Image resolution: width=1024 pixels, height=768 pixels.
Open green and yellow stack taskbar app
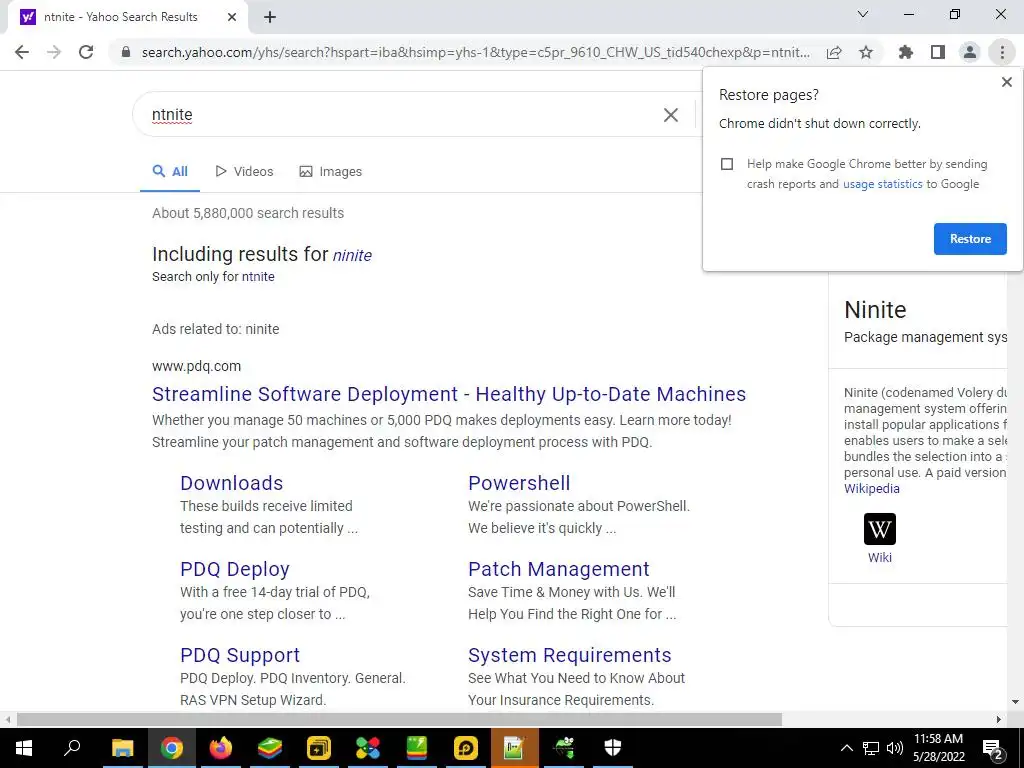pyautogui.click(x=417, y=748)
